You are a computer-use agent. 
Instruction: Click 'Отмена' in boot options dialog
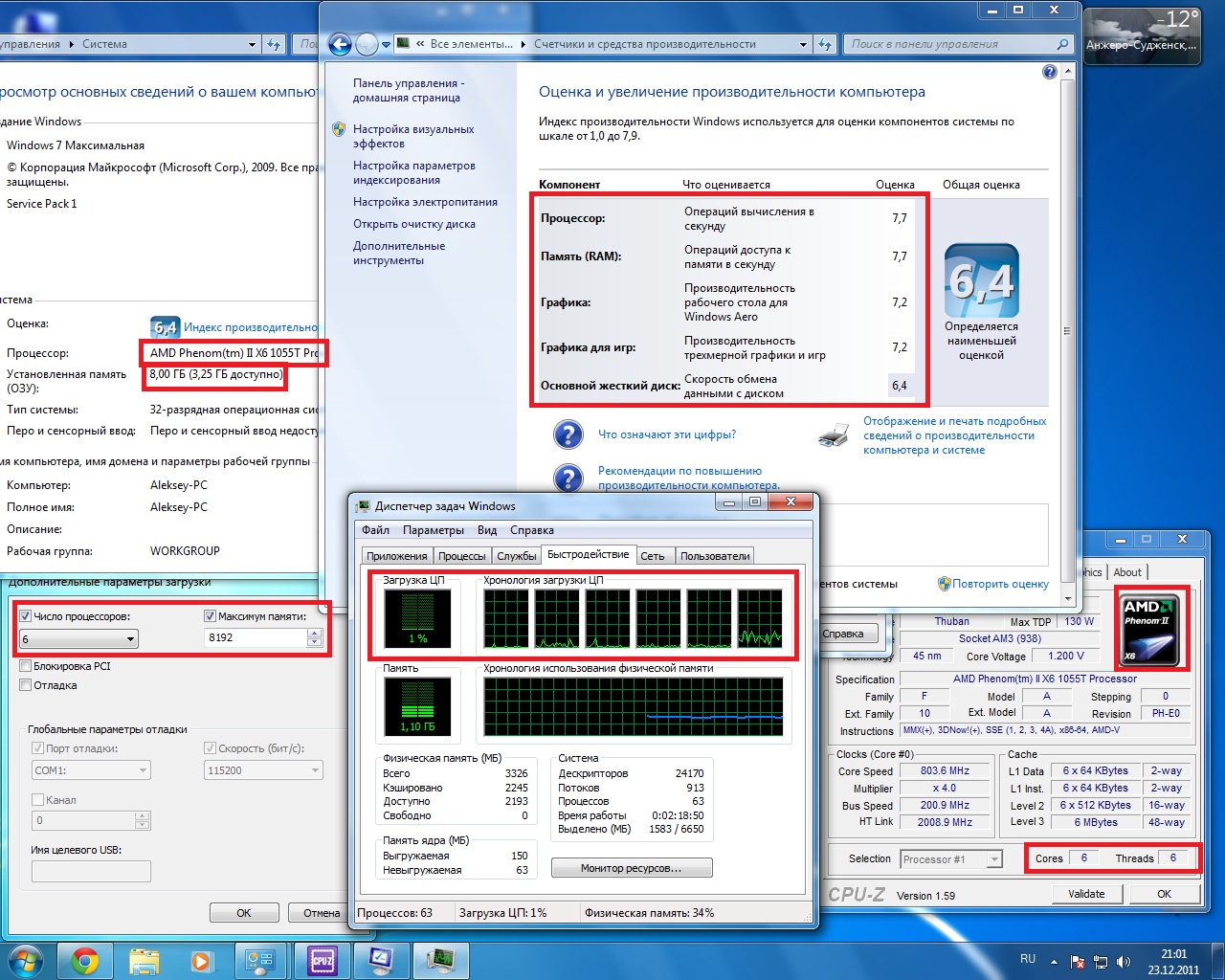click(x=322, y=913)
